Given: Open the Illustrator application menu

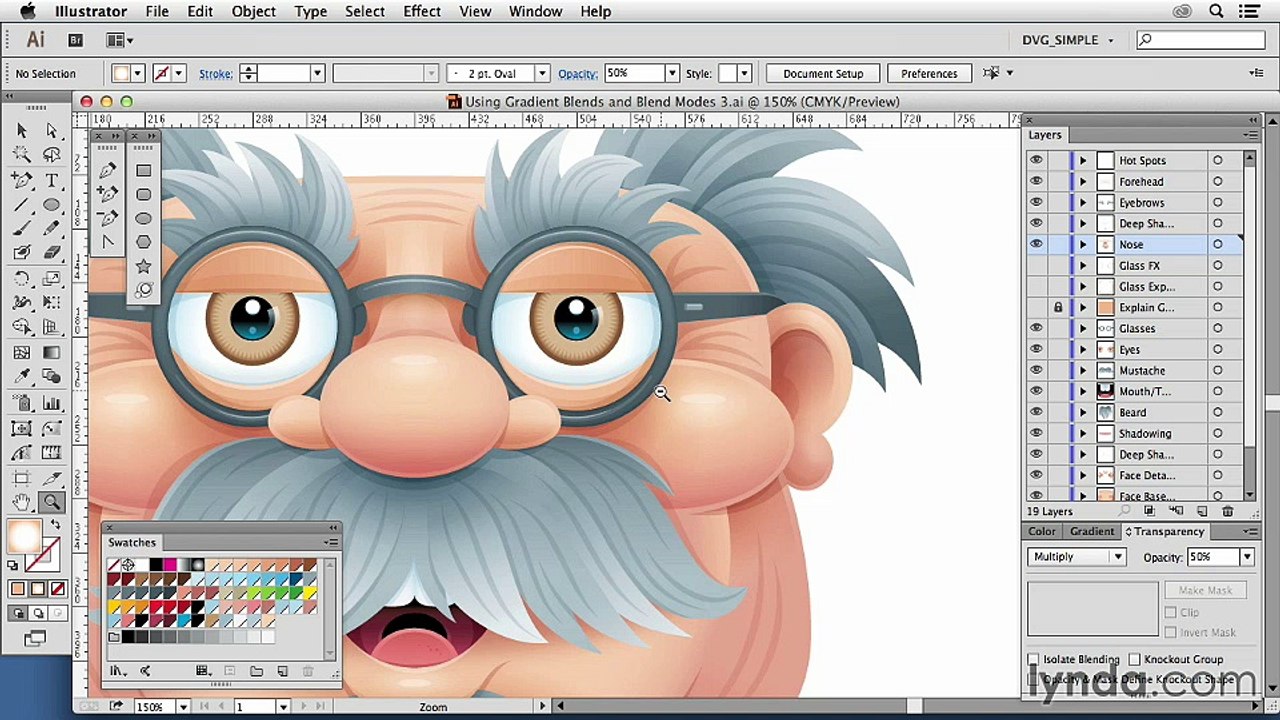Looking at the screenshot, I should point(90,11).
